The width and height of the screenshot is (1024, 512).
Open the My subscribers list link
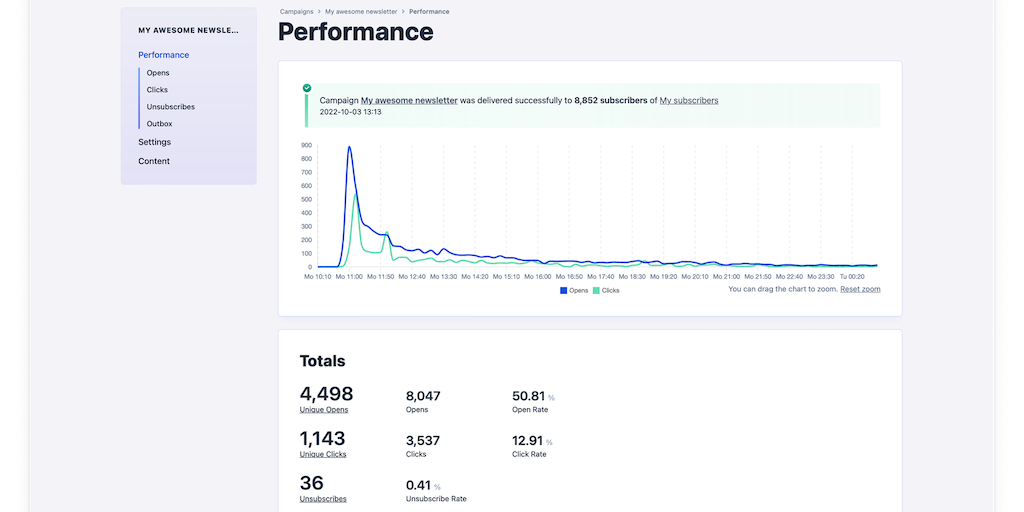(689, 100)
